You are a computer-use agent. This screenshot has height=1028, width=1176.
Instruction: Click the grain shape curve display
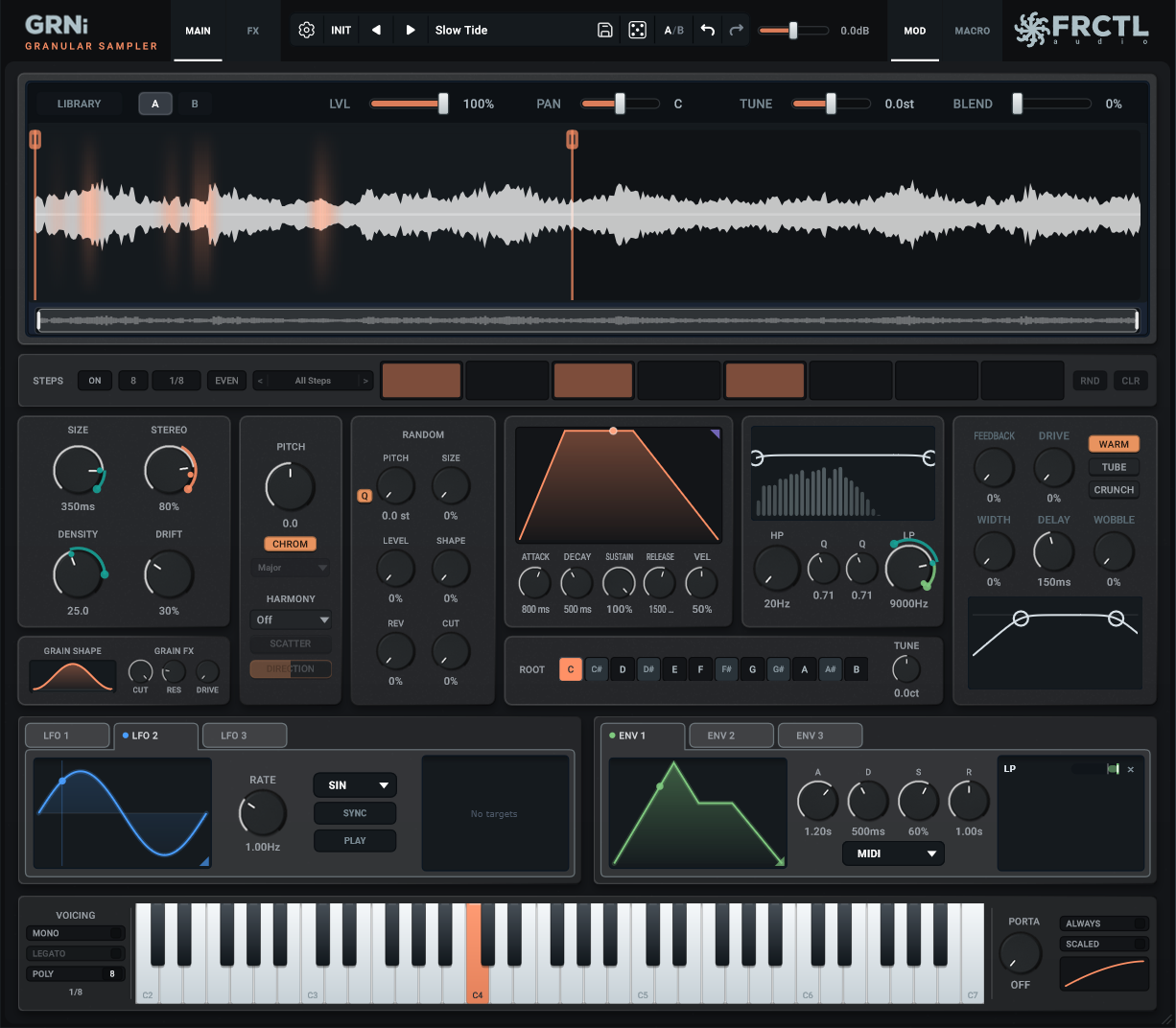[x=73, y=676]
